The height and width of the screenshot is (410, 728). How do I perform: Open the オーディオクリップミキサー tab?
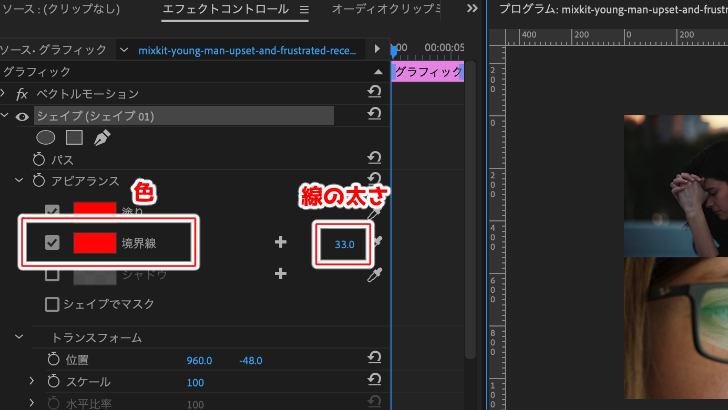386,9
